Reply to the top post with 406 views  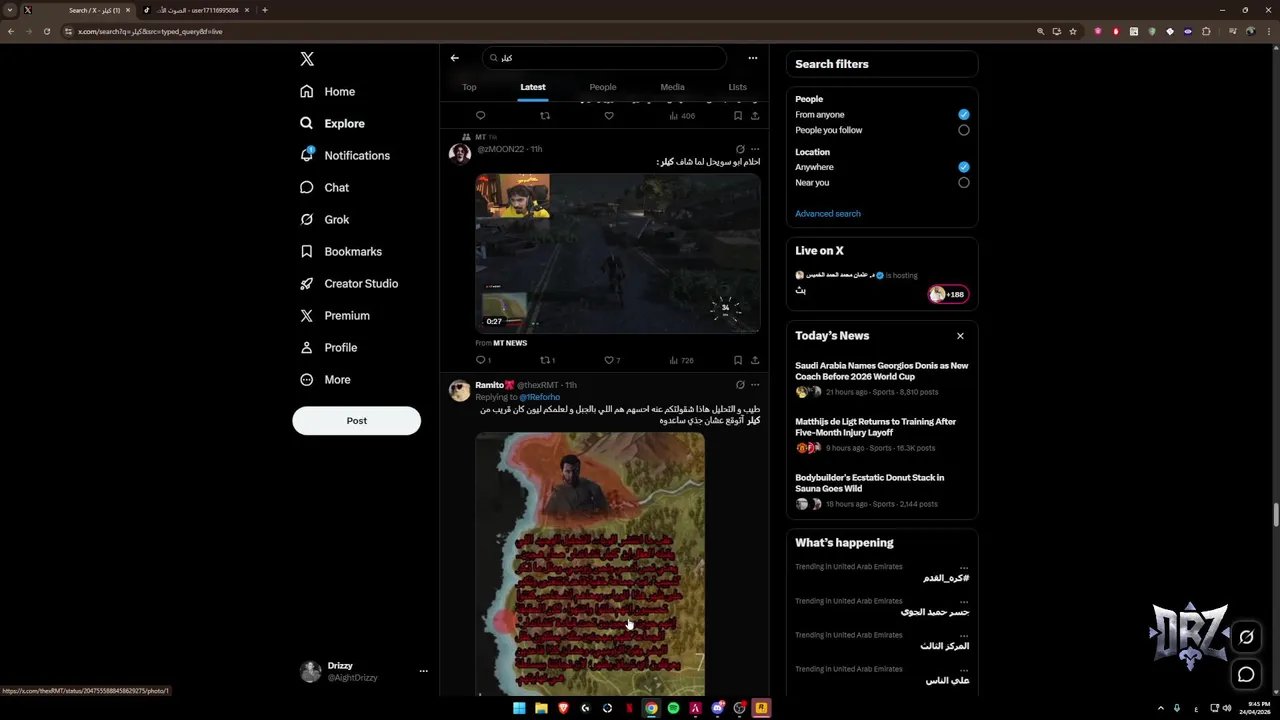click(481, 116)
